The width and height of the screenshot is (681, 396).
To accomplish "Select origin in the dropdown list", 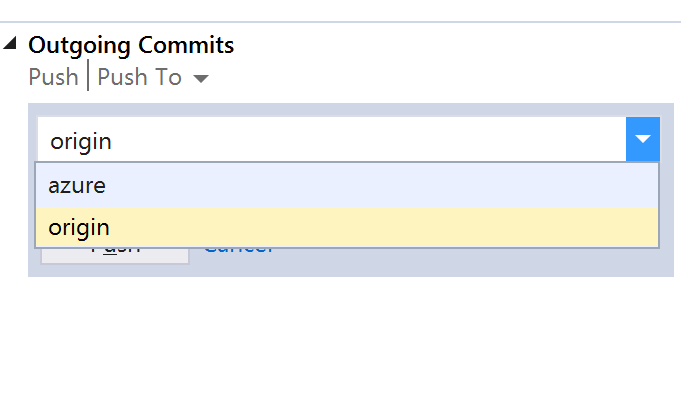I will pyautogui.click(x=347, y=227).
